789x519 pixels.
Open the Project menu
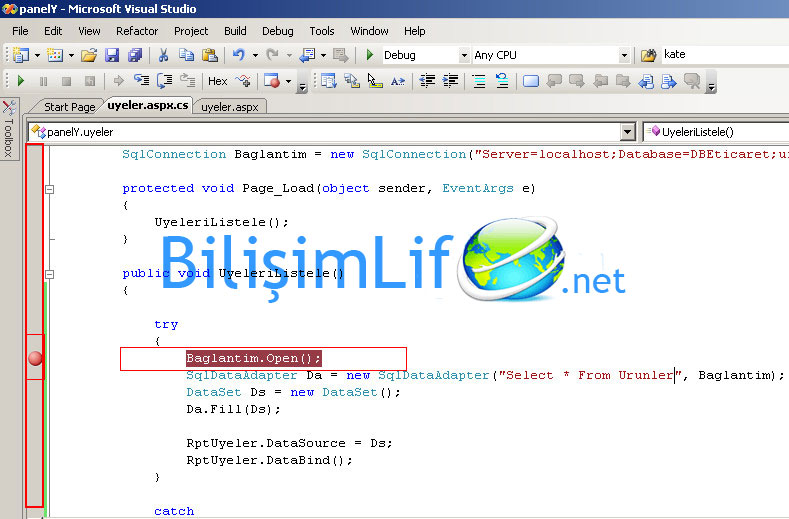(x=191, y=31)
